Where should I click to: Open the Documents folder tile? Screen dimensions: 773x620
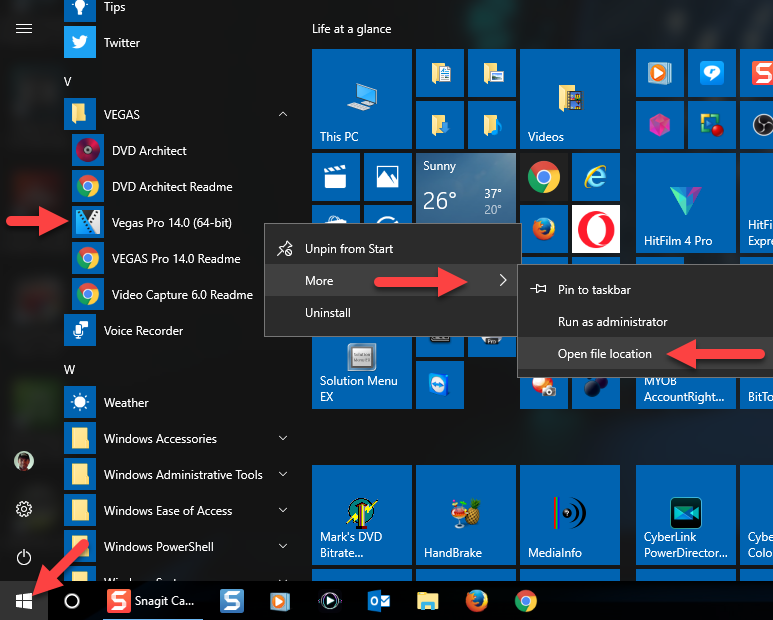(439, 72)
